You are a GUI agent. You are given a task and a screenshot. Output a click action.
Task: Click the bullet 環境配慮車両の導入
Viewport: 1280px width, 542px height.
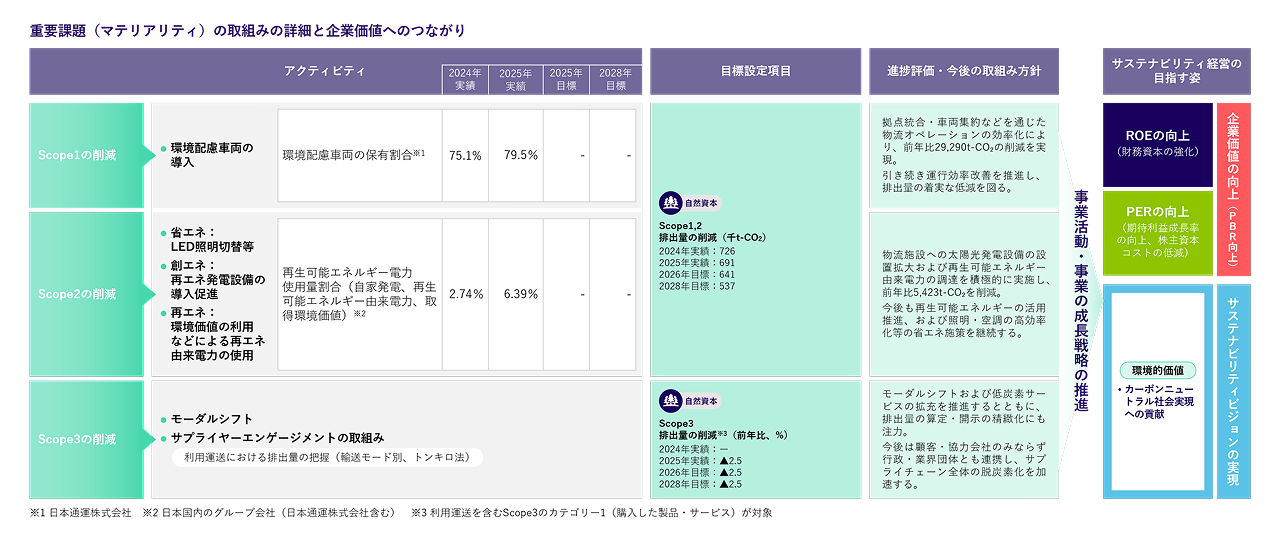tap(207, 155)
